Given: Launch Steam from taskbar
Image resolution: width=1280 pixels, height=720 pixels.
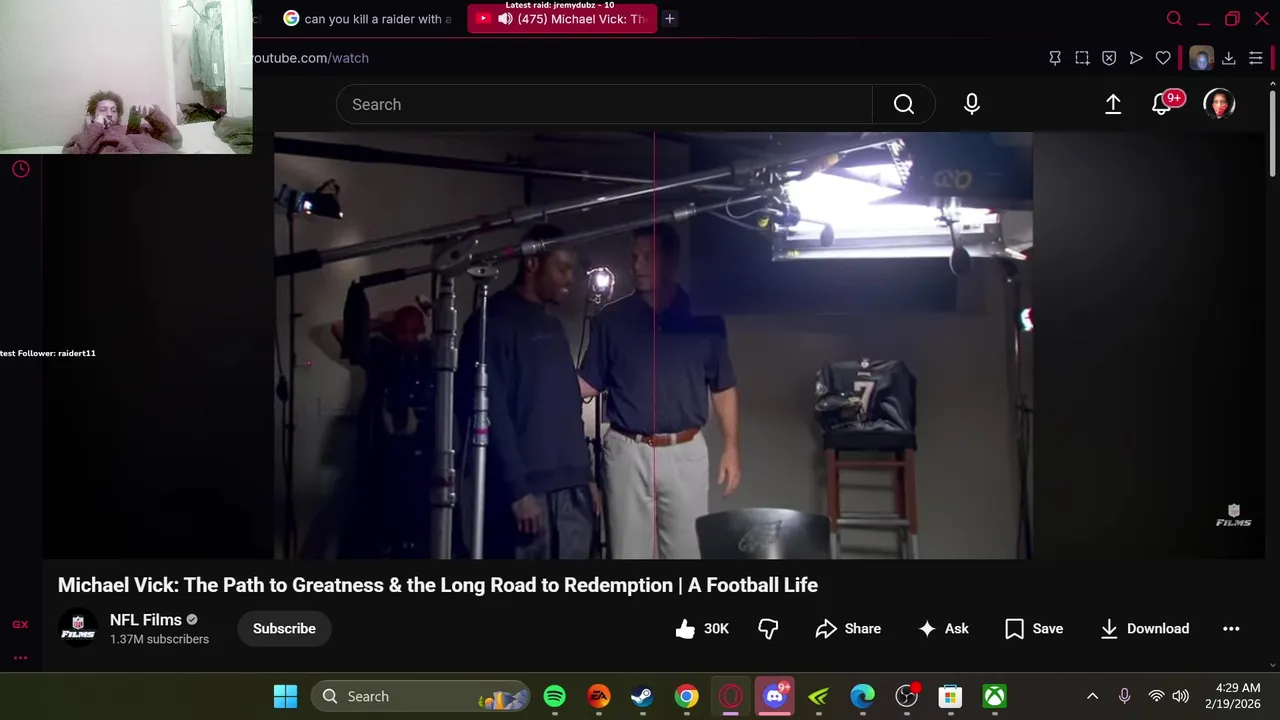Looking at the screenshot, I should 643,696.
